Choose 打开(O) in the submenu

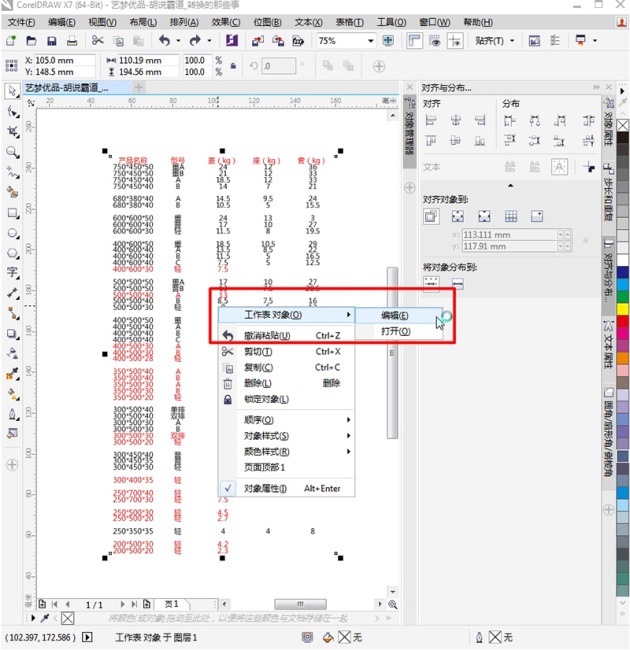(x=399, y=332)
